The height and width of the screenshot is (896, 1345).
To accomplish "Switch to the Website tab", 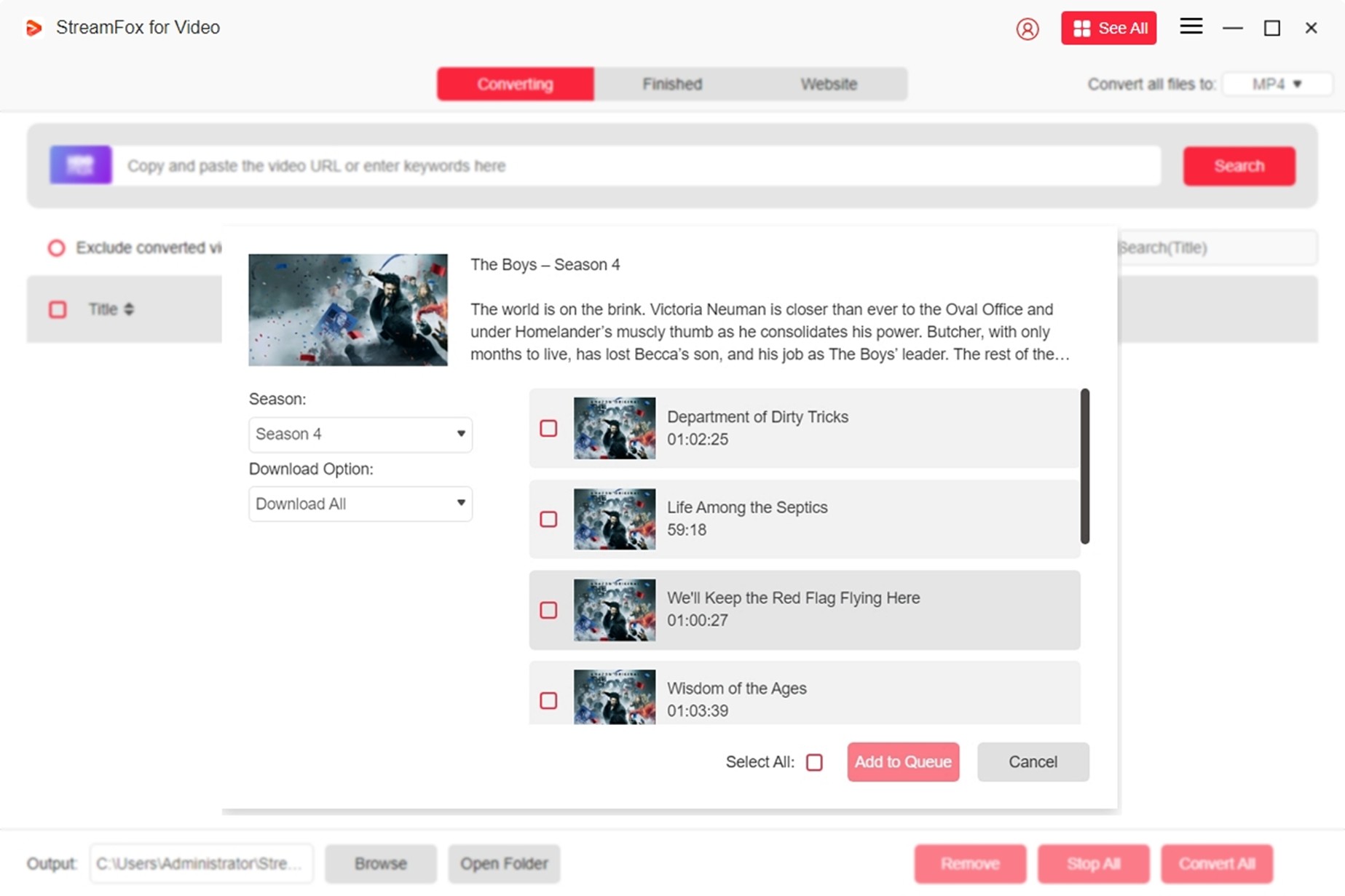I will pyautogui.click(x=828, y=84).
